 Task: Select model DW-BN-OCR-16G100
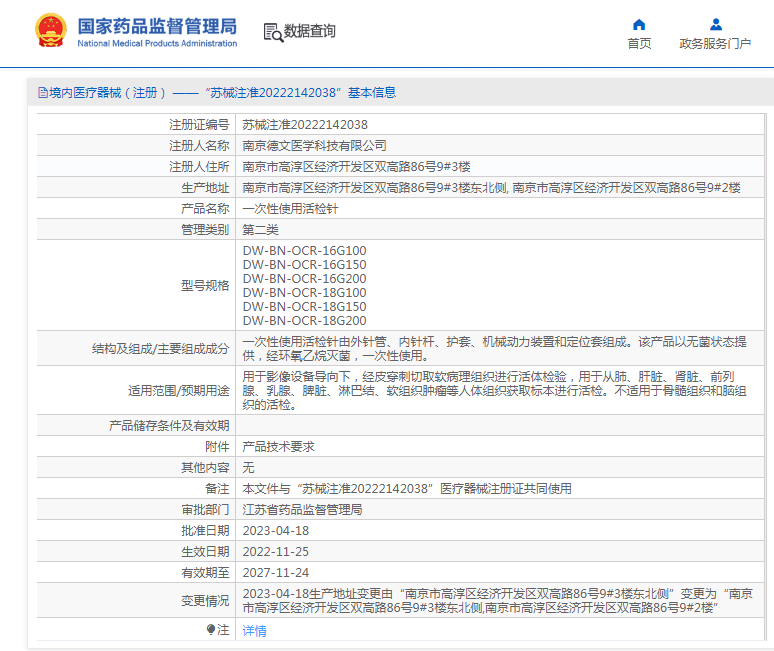(x=304, y=250)
